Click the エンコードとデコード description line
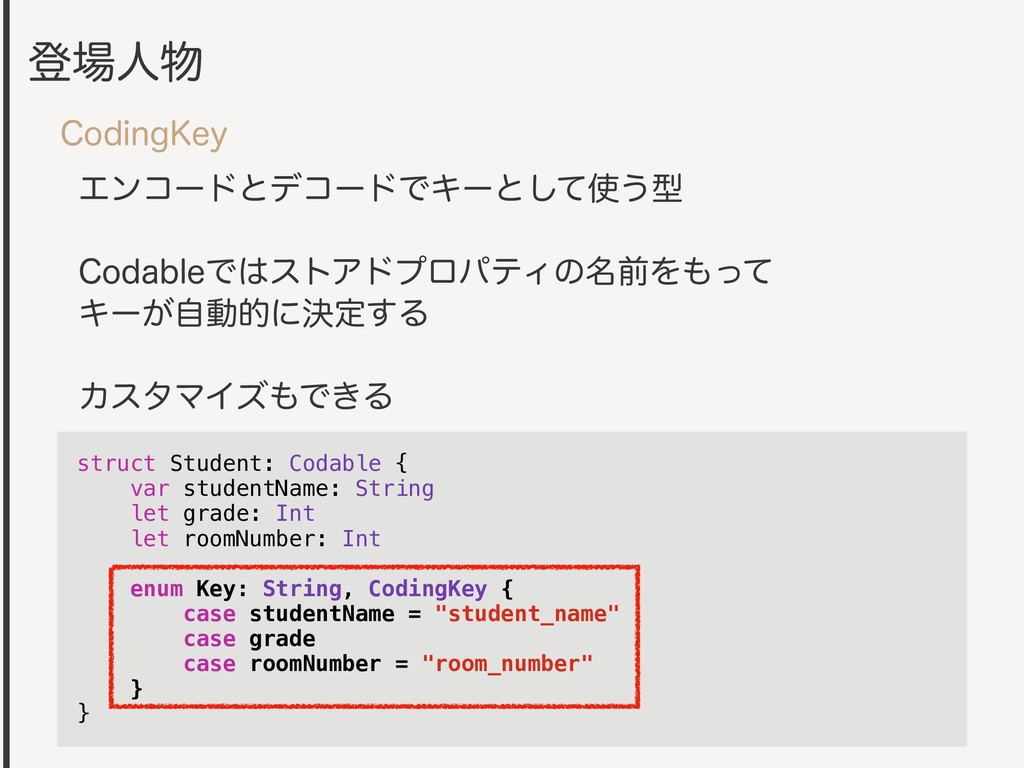 [381, 188]
